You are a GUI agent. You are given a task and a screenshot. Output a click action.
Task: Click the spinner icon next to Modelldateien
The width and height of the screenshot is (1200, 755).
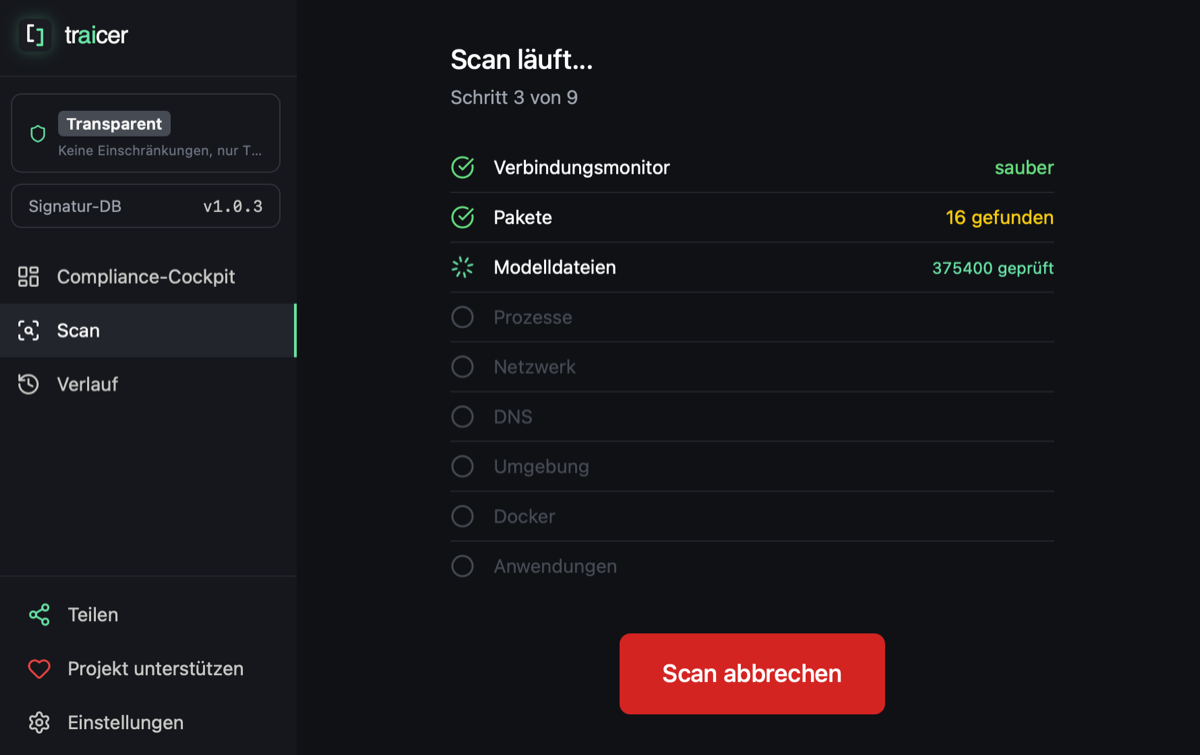coord(462,267)
